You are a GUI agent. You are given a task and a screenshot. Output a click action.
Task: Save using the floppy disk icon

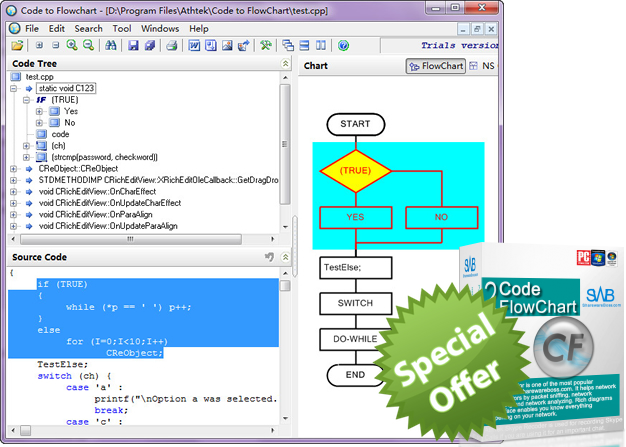coord(133,45)
